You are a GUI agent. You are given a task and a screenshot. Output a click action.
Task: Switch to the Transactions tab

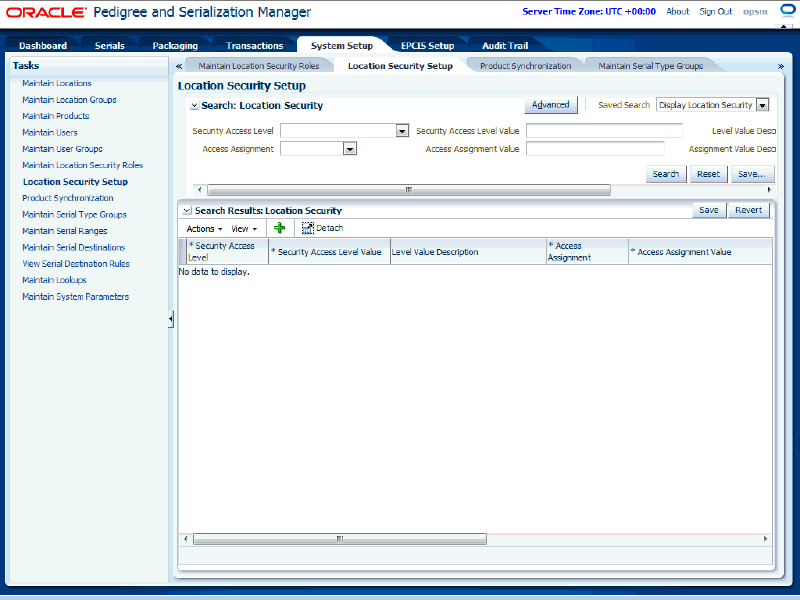pyautogui.click(x=255, y=45)
